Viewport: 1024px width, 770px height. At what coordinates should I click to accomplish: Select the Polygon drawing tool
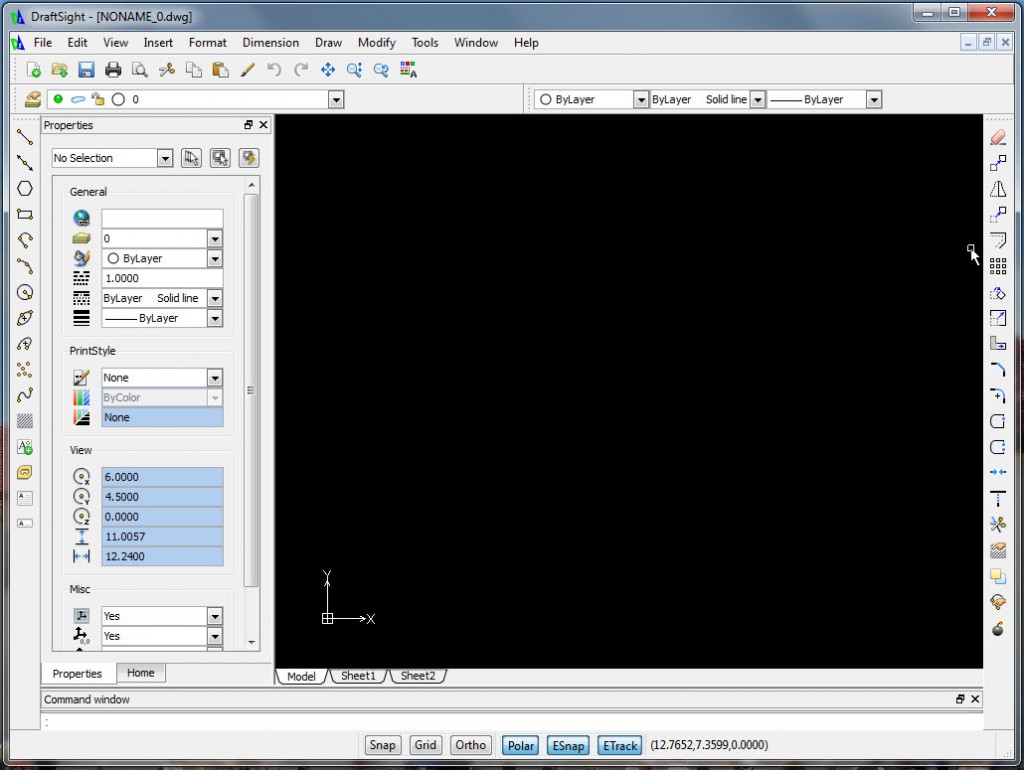[24, 188]
